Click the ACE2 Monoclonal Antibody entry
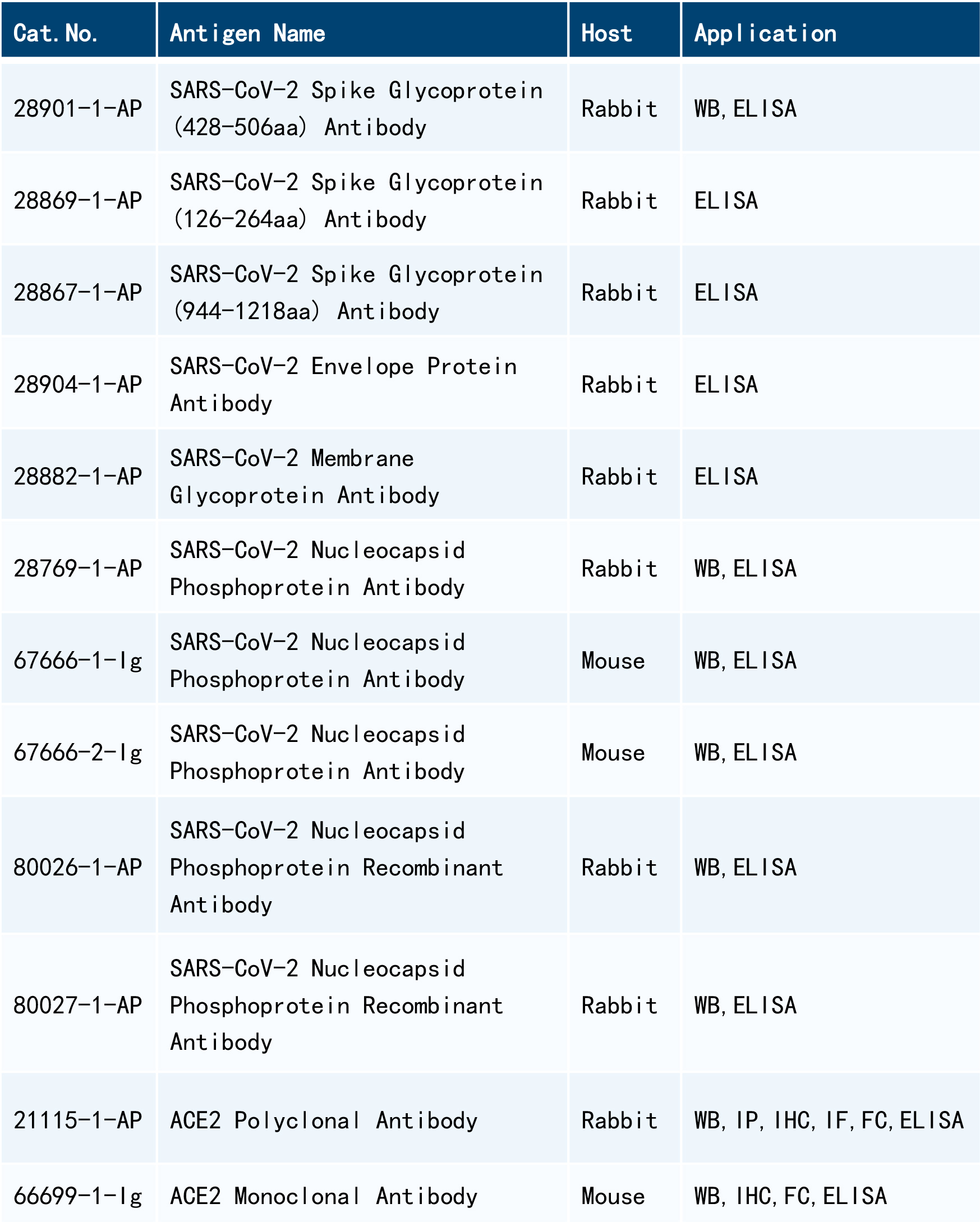This screenshot has width=980, height=1222. pos(324,1196)
